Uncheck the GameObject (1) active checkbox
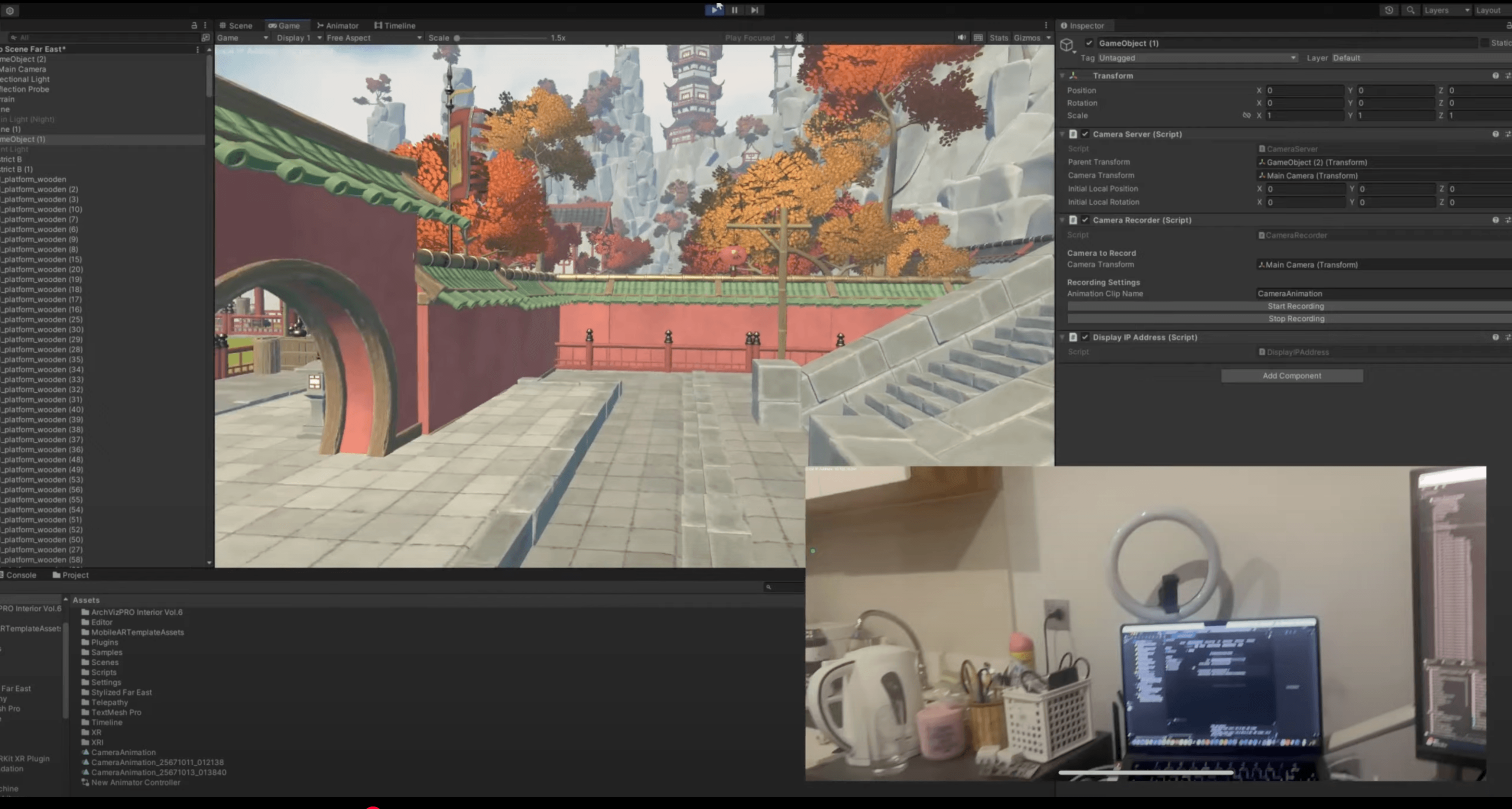The image size is (1512, 809). 1089,43
